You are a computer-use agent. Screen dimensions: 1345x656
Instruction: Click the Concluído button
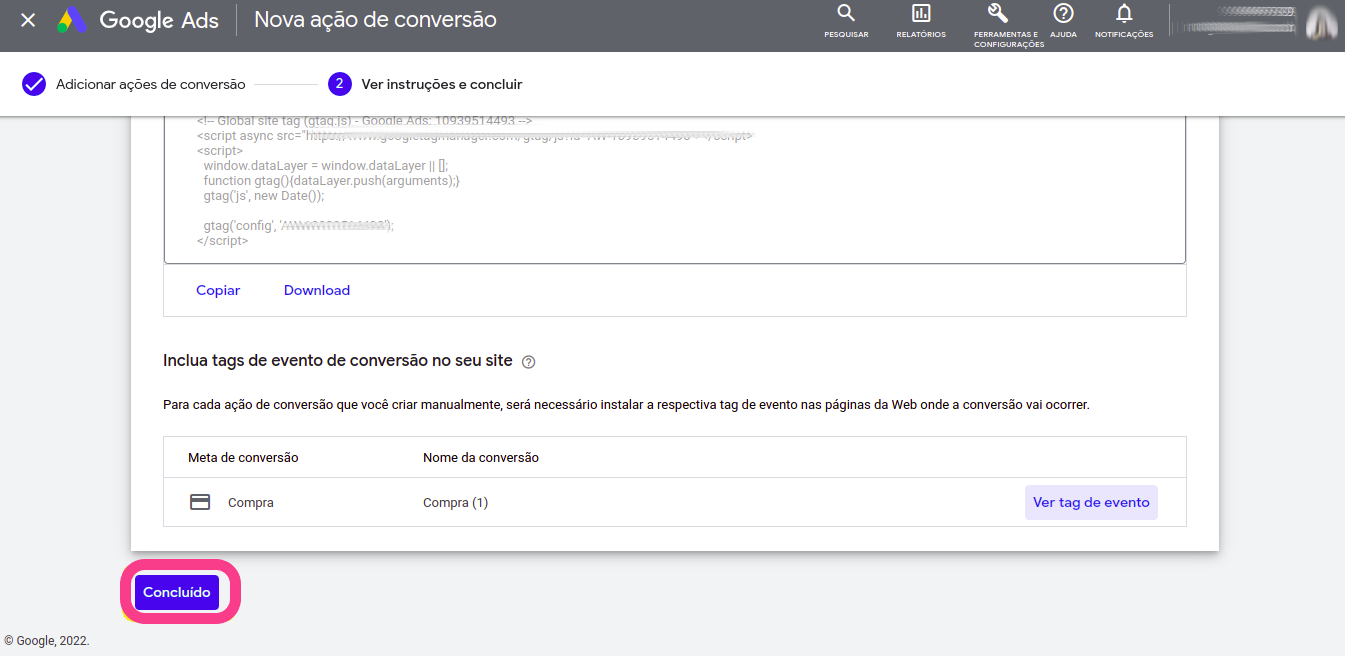coord(177,592)
